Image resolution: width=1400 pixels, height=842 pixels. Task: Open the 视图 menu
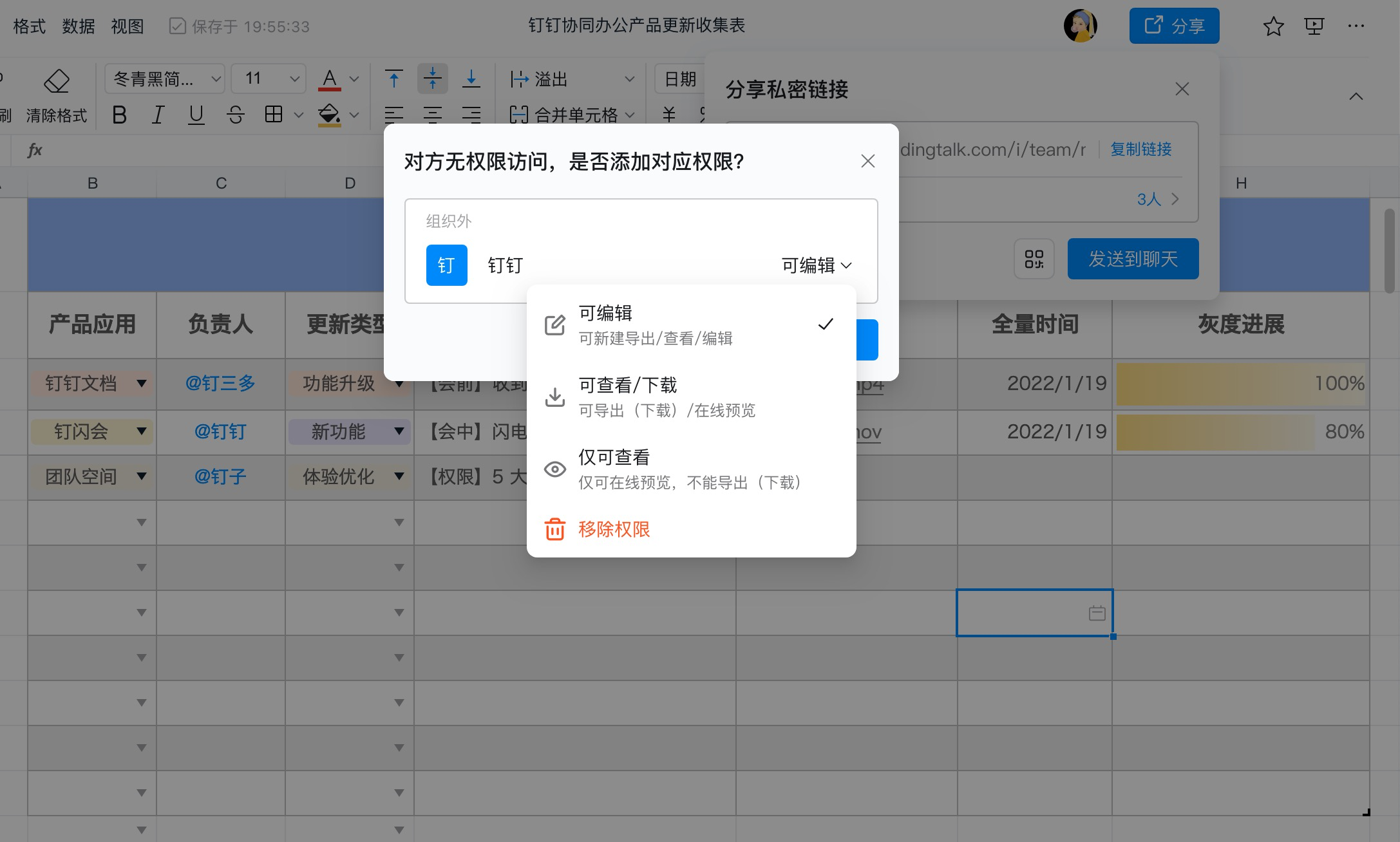coord(126,26)
